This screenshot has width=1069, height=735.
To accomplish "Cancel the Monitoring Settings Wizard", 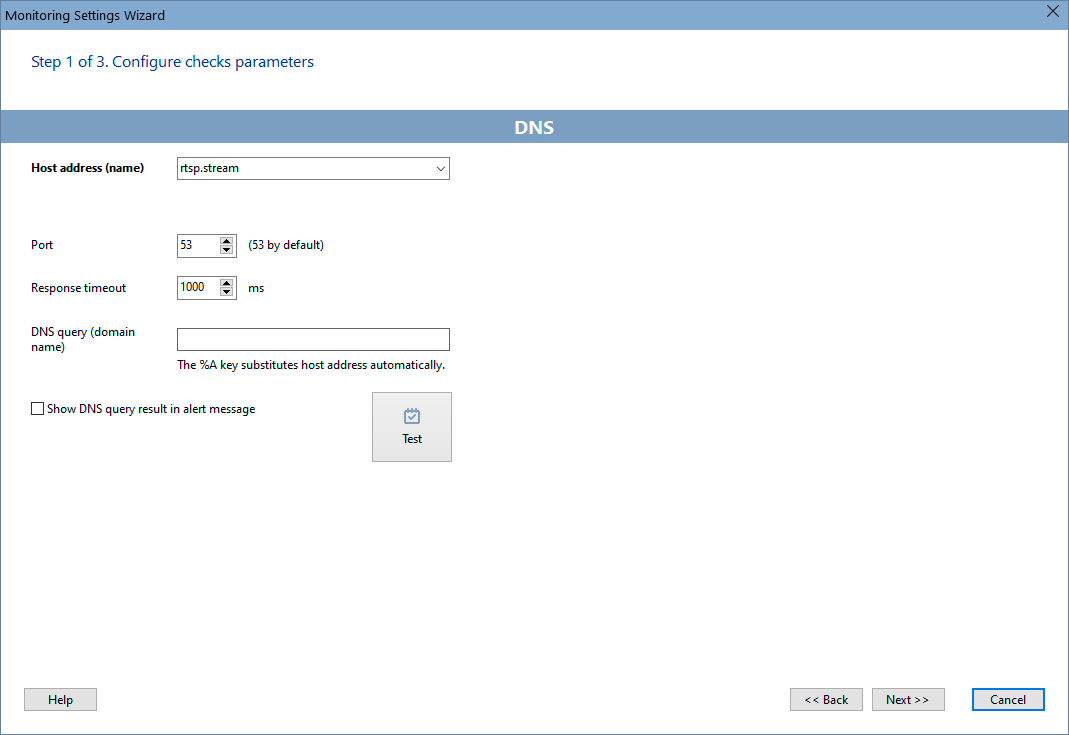I will [x=1008, y=699].
